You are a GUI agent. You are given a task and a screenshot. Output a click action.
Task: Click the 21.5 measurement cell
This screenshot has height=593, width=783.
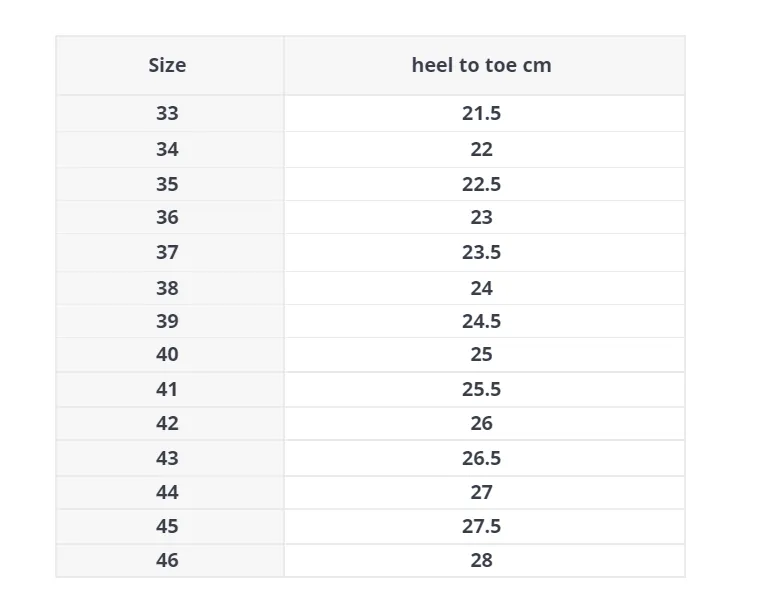pos(481,113)
